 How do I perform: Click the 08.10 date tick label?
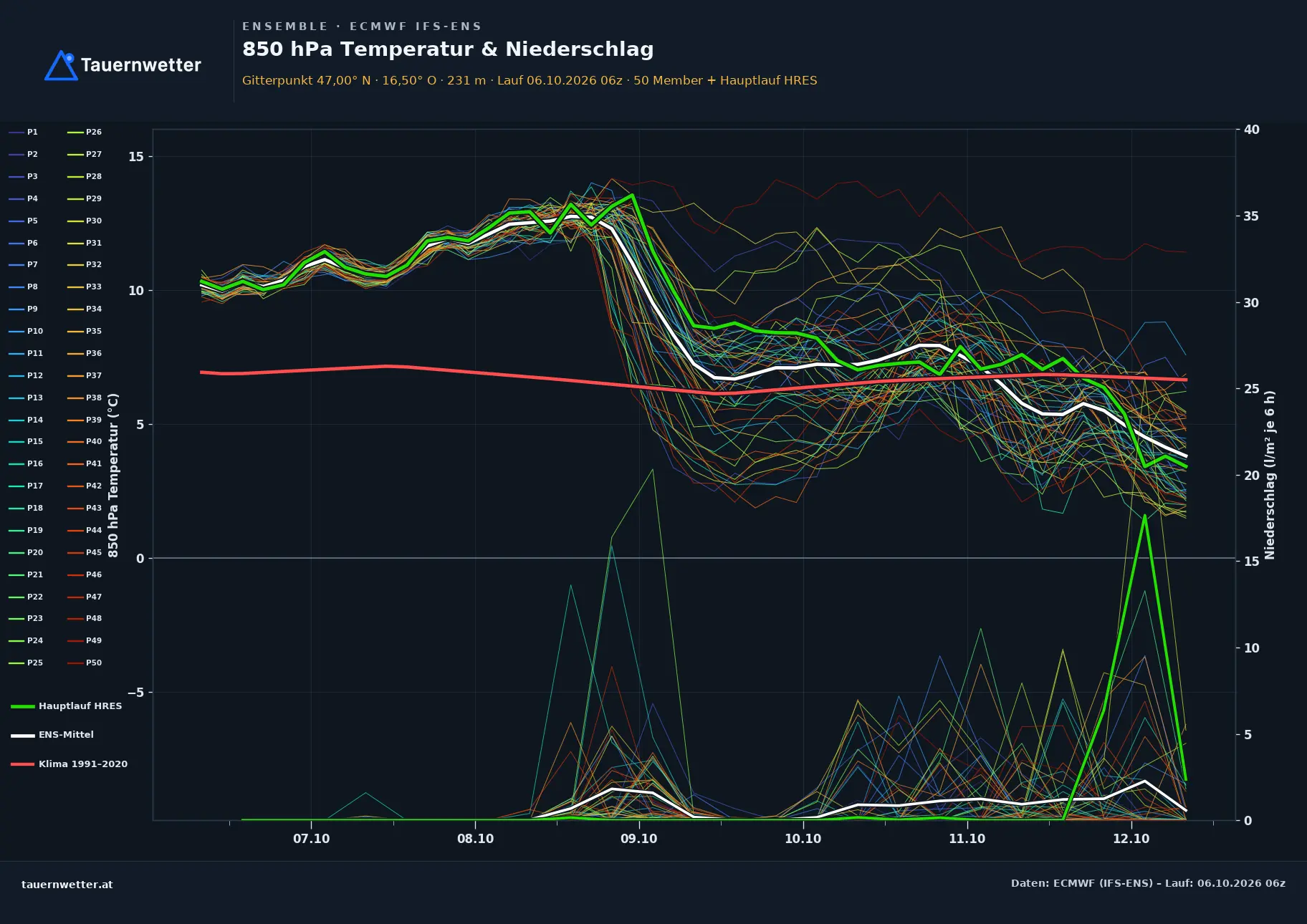pyautogui.click(x=475, y=839)
